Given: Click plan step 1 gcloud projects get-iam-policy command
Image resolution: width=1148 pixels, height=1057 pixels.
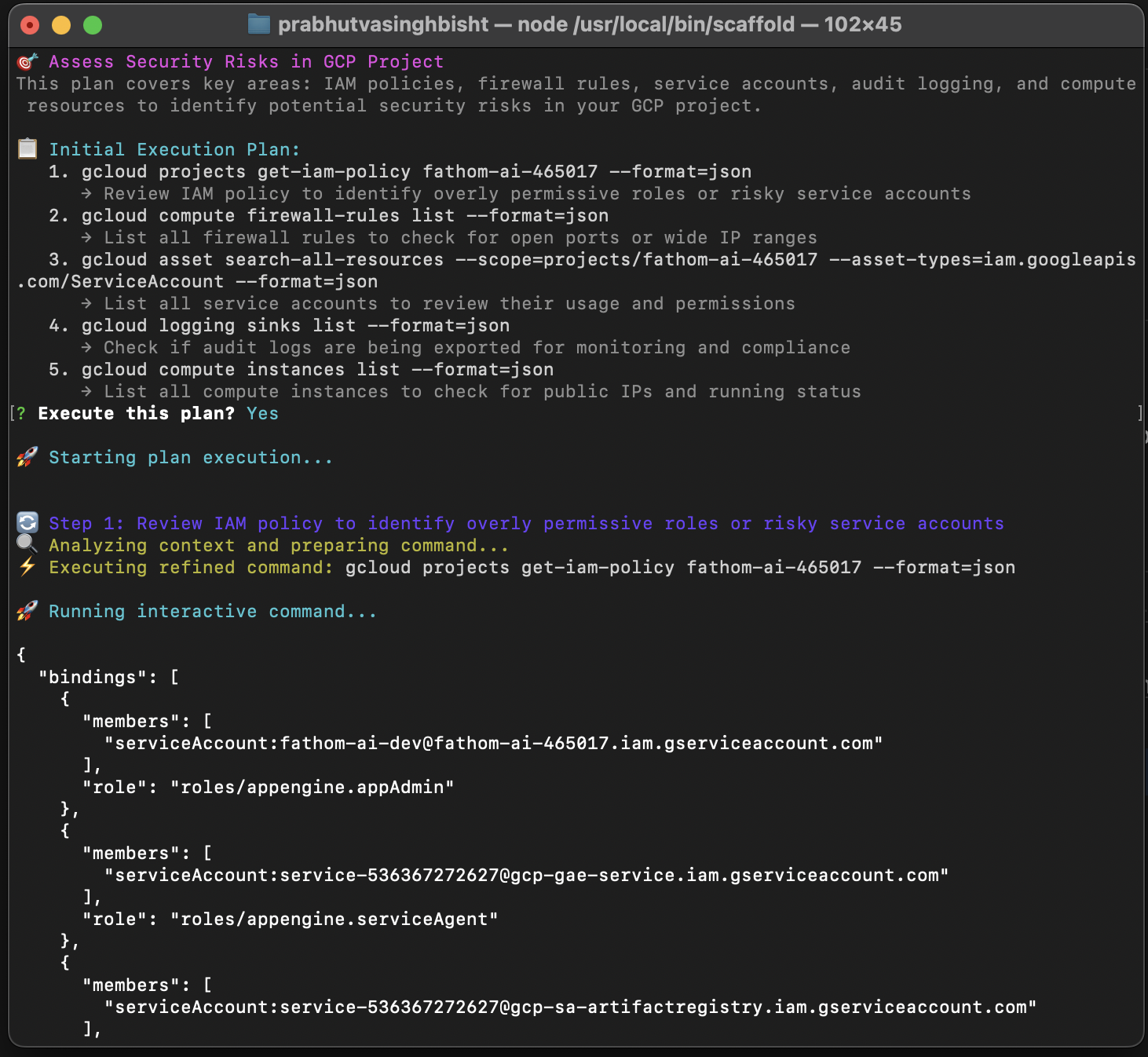Looking at the screenshot, I should pyautogui.click(x=400, y=171).
